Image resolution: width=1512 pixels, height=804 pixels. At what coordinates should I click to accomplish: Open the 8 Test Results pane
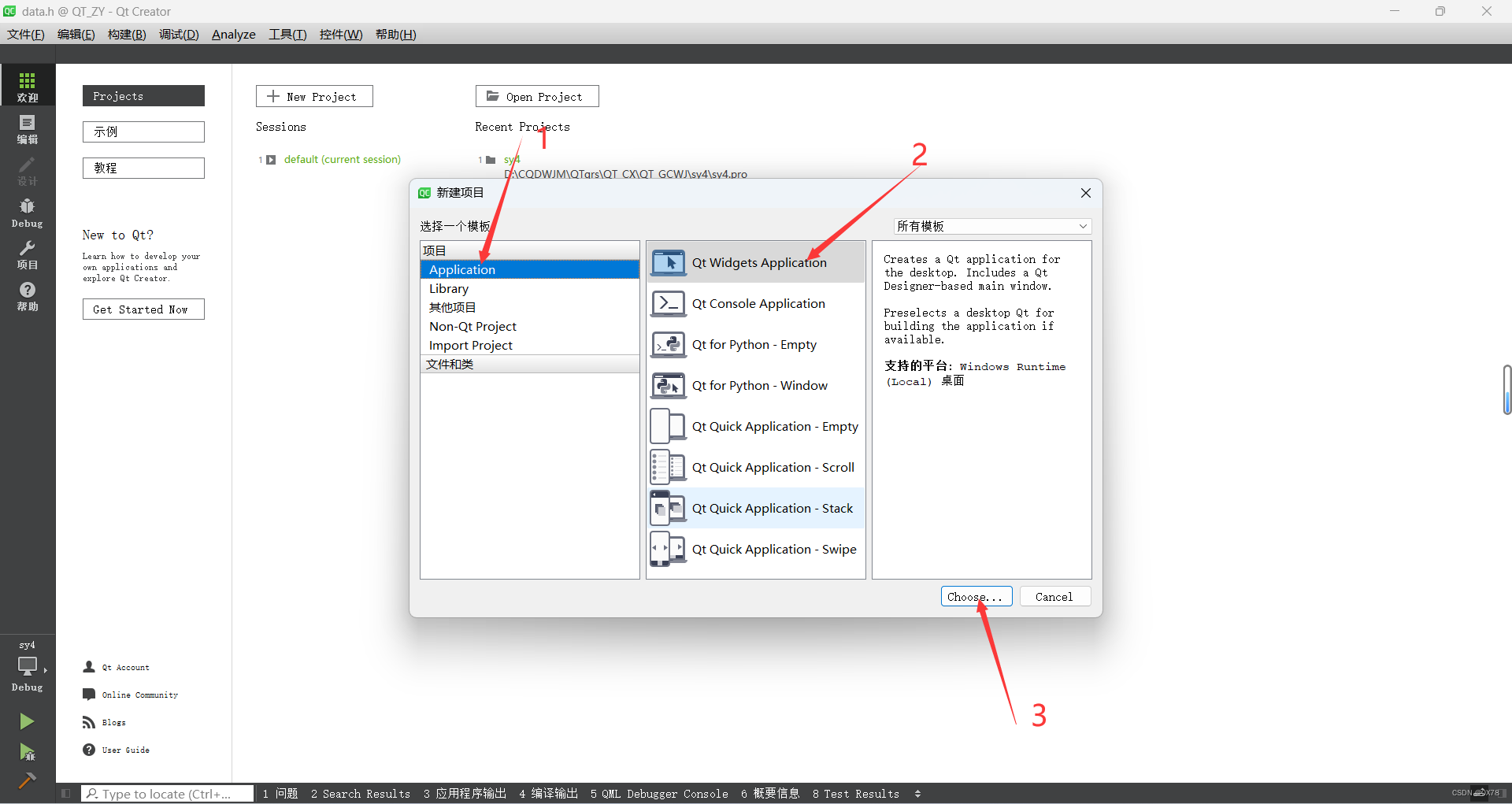(856, 794)
